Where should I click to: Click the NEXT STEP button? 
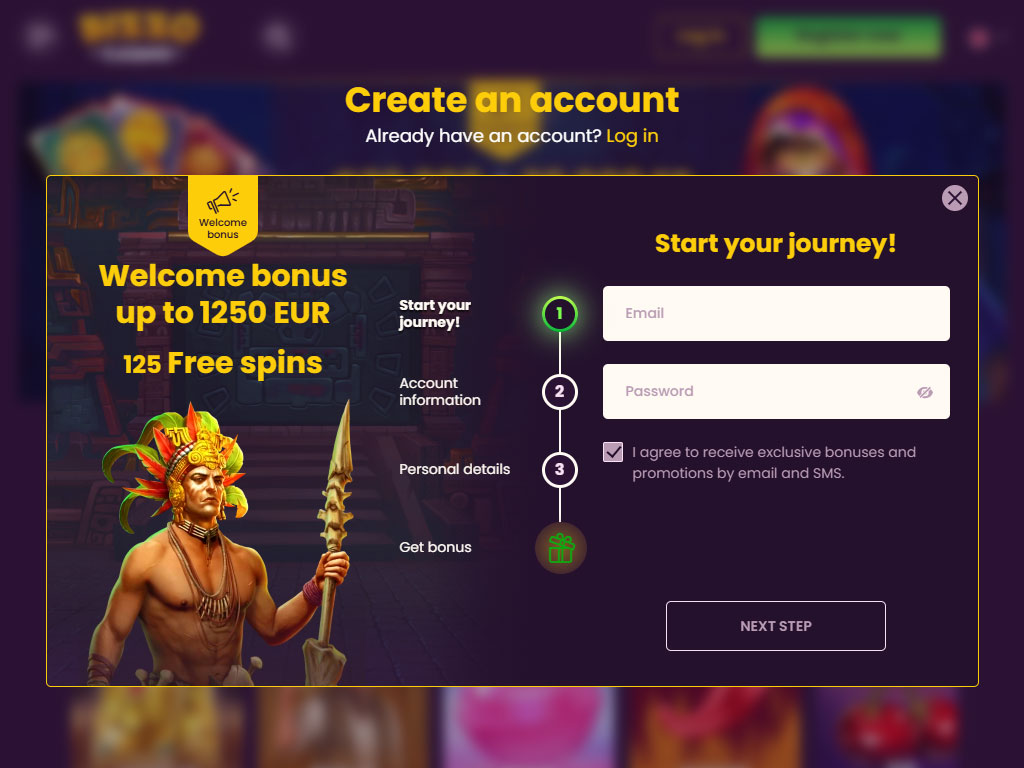776,626
